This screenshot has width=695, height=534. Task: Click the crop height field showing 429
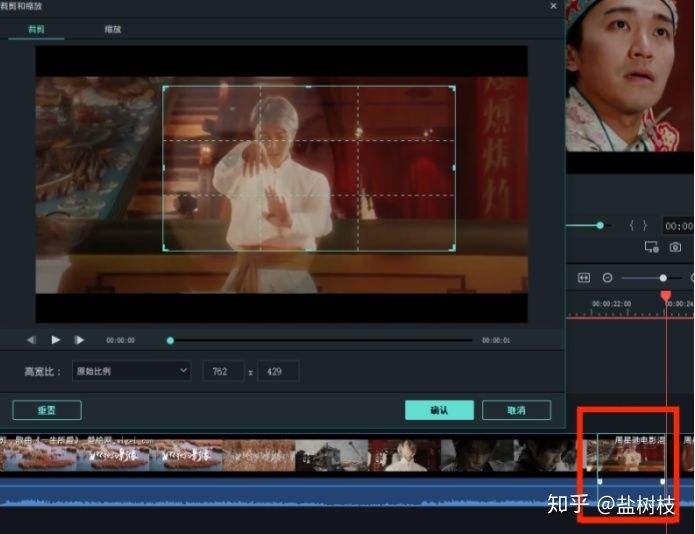[x=278, y=371]
